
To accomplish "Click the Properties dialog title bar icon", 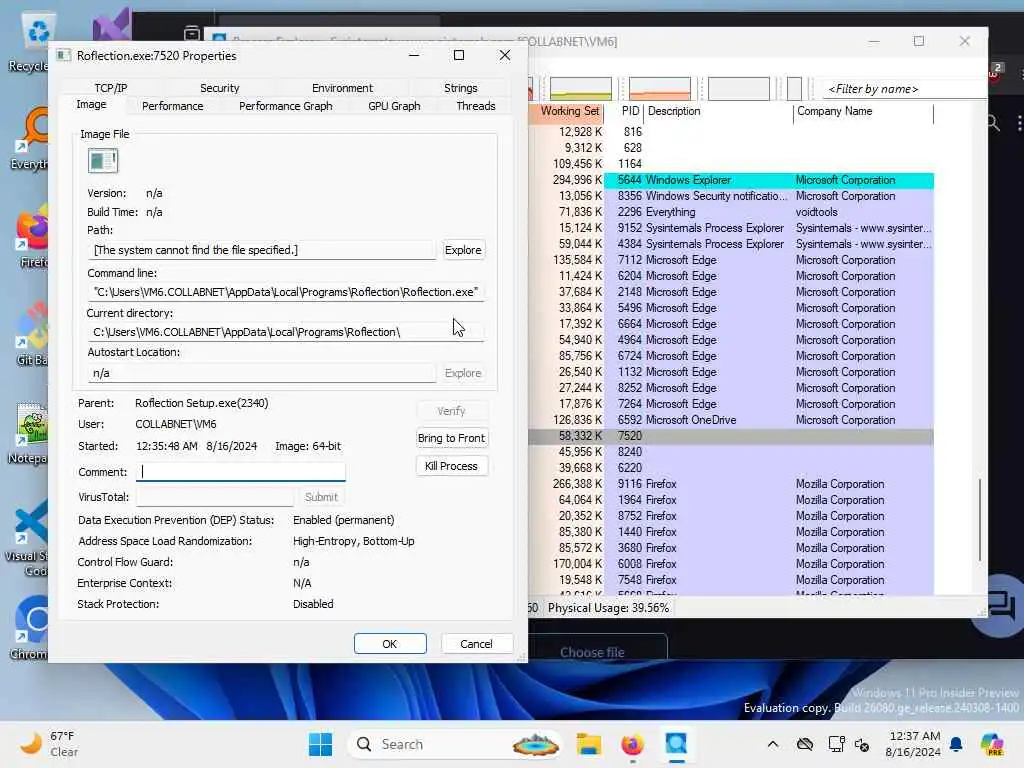I will click(63, 56).
